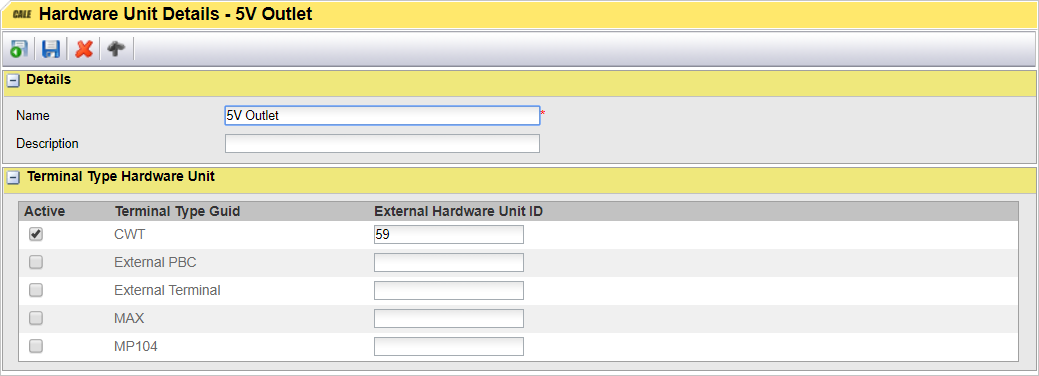
Task: Click the red X delete icon
Action: (83, 49)
